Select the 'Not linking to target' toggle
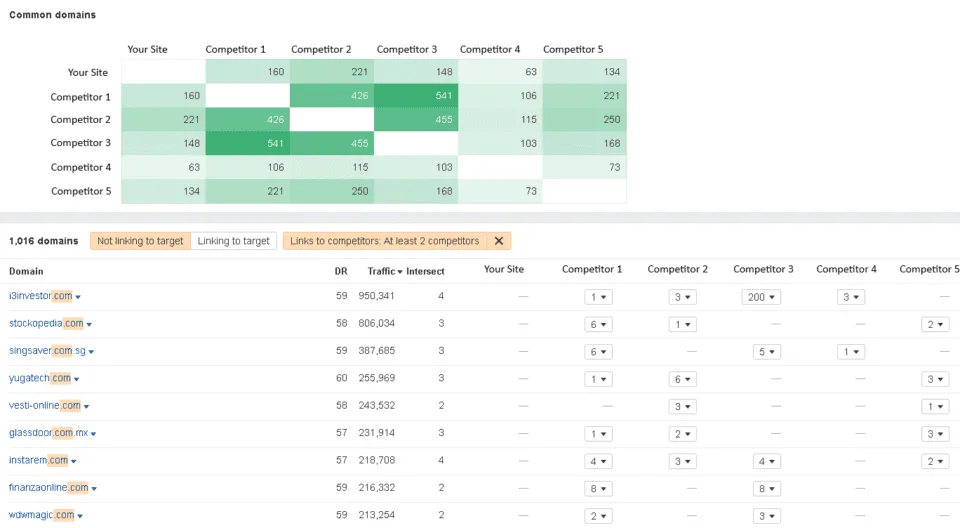 coord(140,241)
